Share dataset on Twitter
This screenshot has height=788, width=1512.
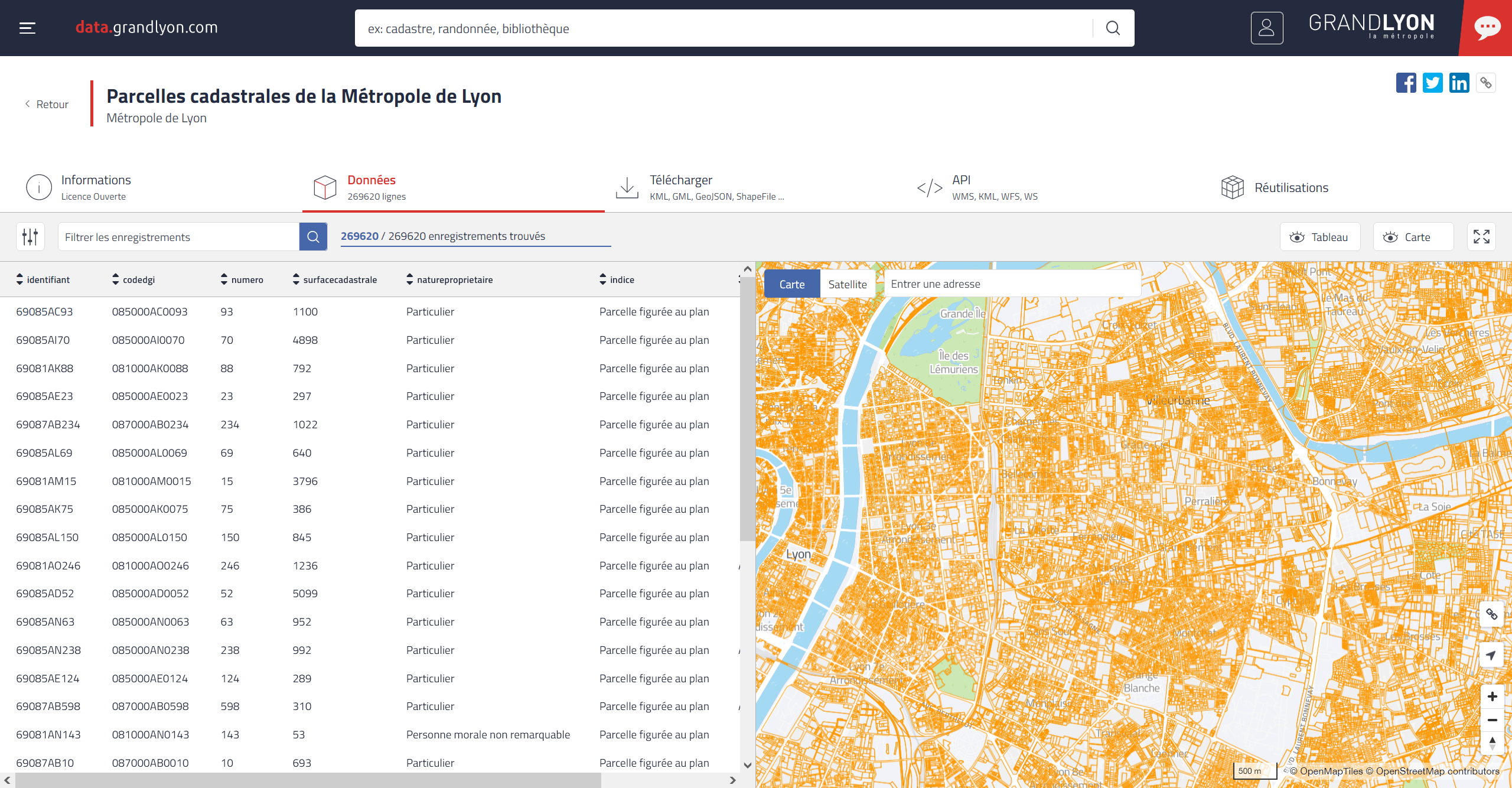click(x=1432, y=83)
